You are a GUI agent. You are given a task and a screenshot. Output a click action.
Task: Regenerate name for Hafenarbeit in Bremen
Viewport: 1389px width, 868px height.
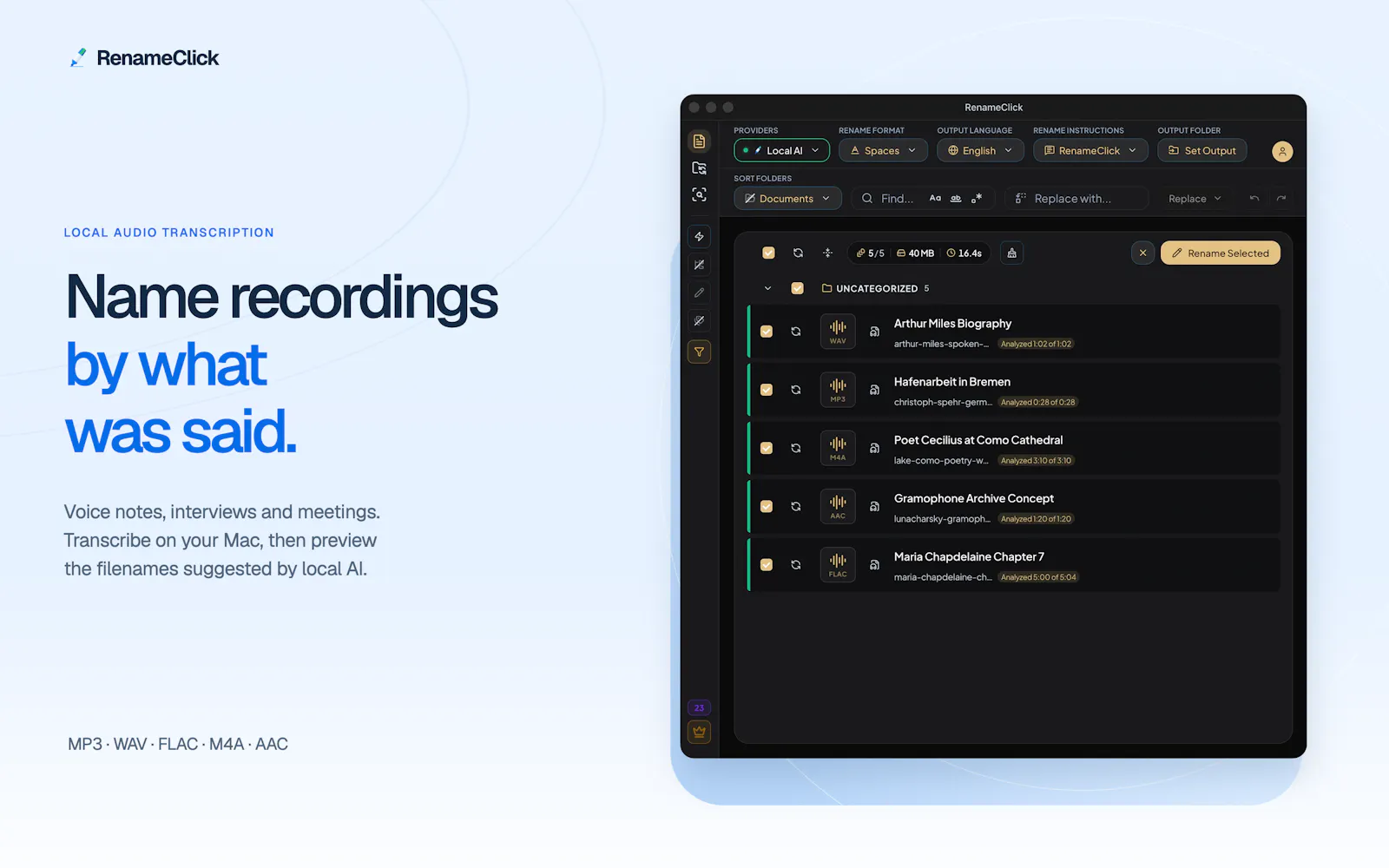(x=796, y=390)
